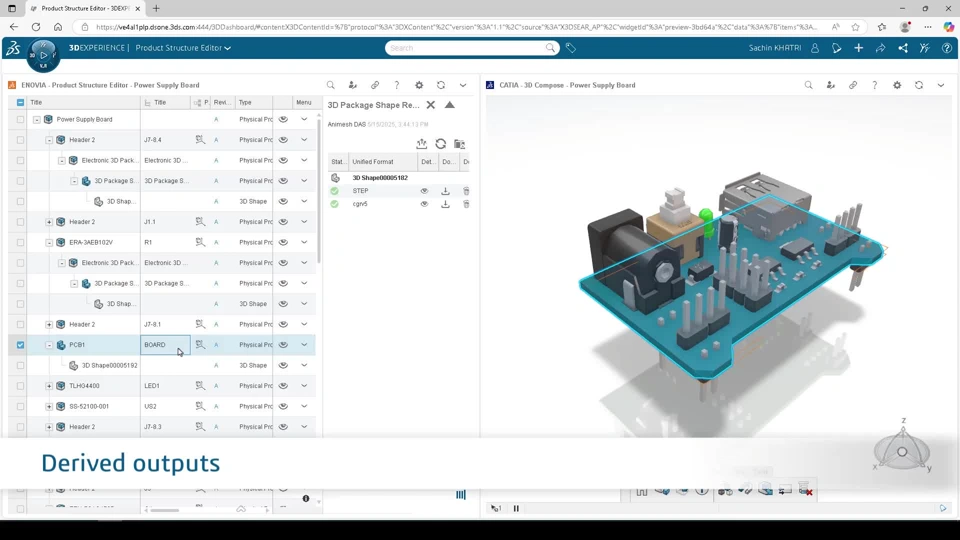Search inside CATIA 3D Compose panel

808,85
